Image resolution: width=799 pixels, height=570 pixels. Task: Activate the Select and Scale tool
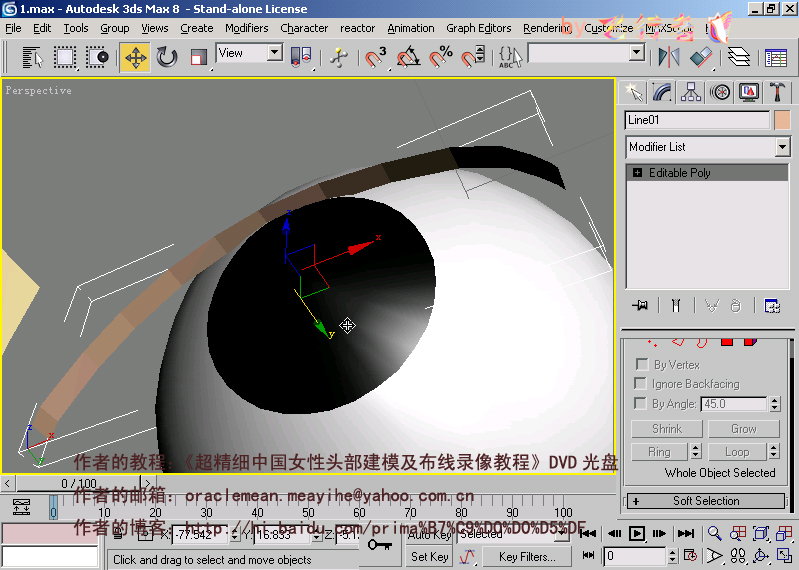198,57
